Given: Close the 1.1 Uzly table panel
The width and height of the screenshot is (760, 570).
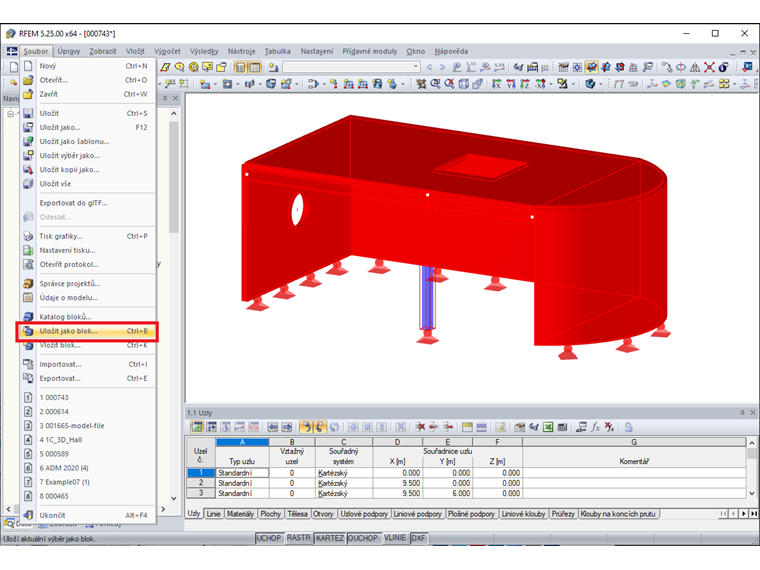Looking at the screenshot, I should pyautogui.click(x=753, y=412).
